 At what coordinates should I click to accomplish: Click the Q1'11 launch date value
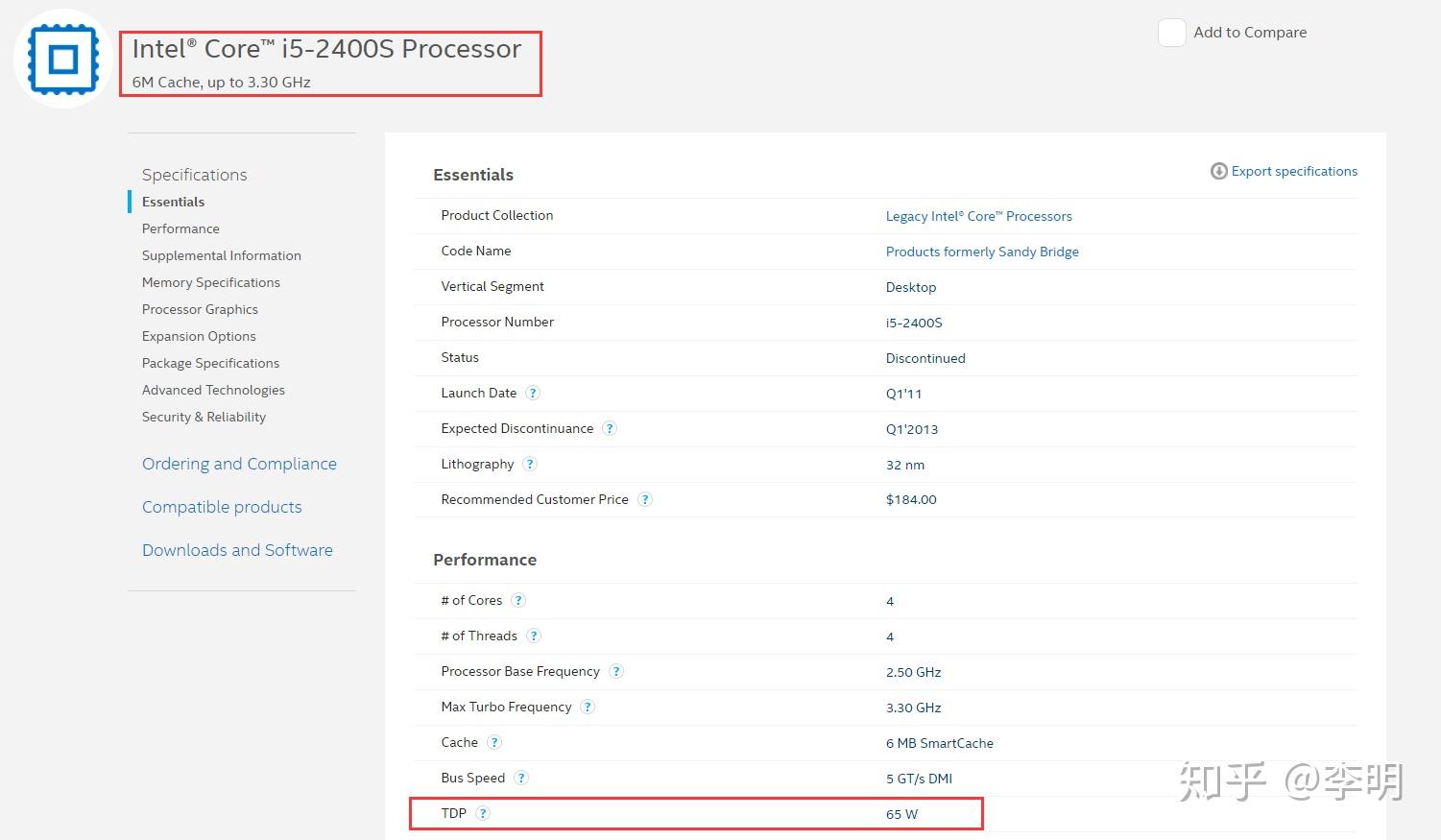(903, 394)
